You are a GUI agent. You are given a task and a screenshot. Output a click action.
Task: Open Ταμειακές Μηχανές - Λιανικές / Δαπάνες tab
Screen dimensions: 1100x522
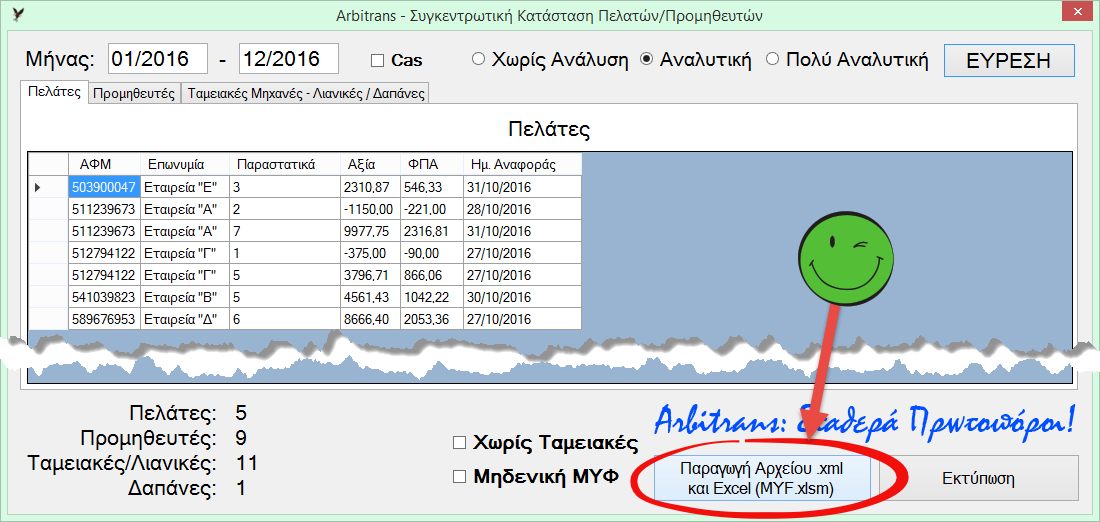pos(304,94)
